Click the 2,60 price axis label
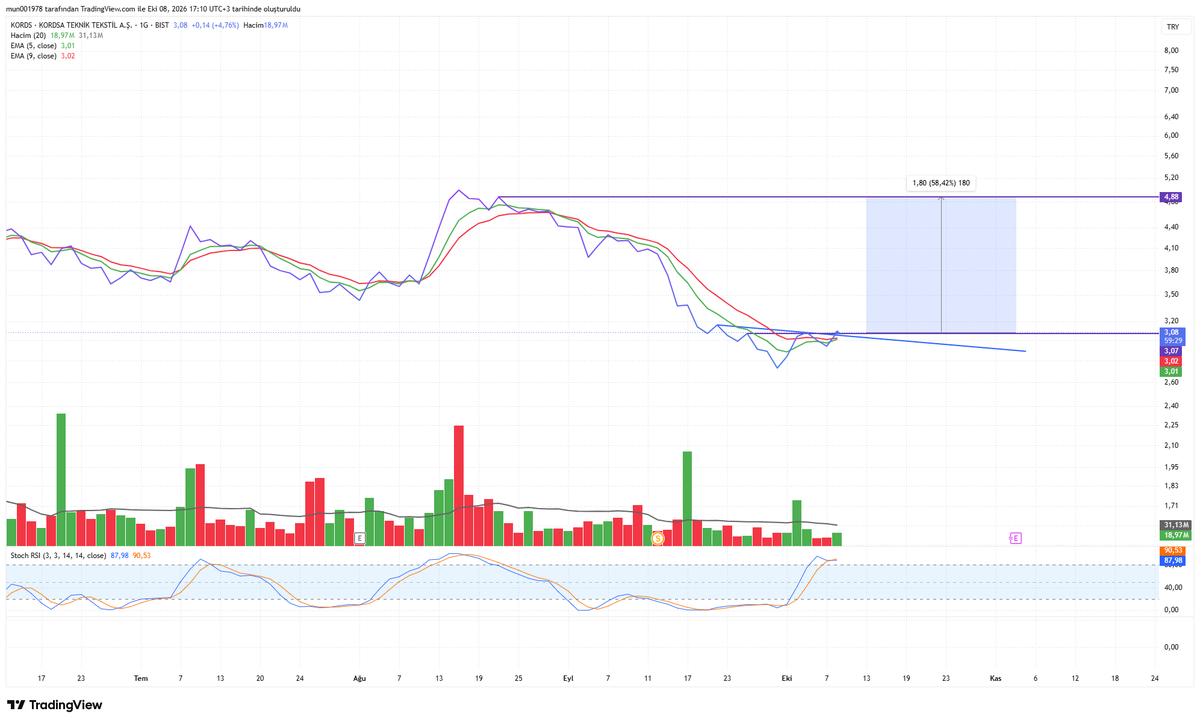Image resolution: width=1200 pixels, height=723 pixels. click(1171, 383)
